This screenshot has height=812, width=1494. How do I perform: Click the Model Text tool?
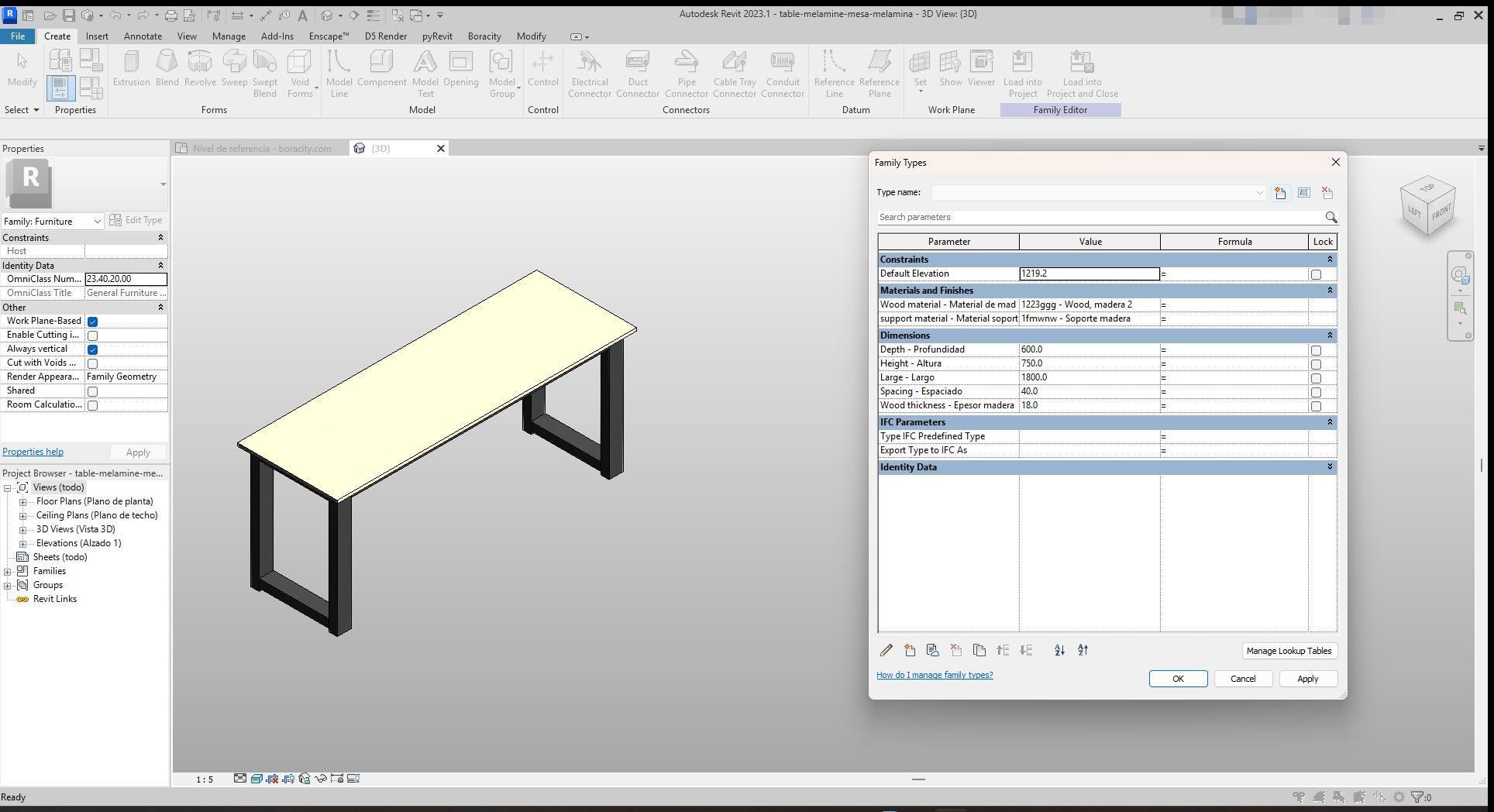tap(425, 74)
